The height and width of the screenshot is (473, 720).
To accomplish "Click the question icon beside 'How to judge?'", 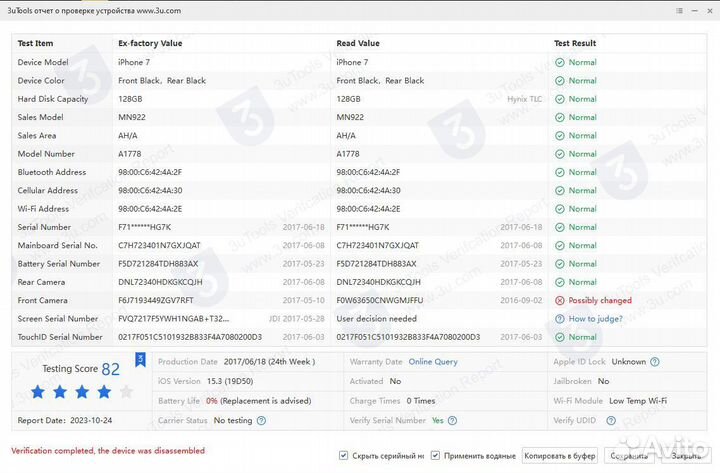I will (x=560, y=319).
